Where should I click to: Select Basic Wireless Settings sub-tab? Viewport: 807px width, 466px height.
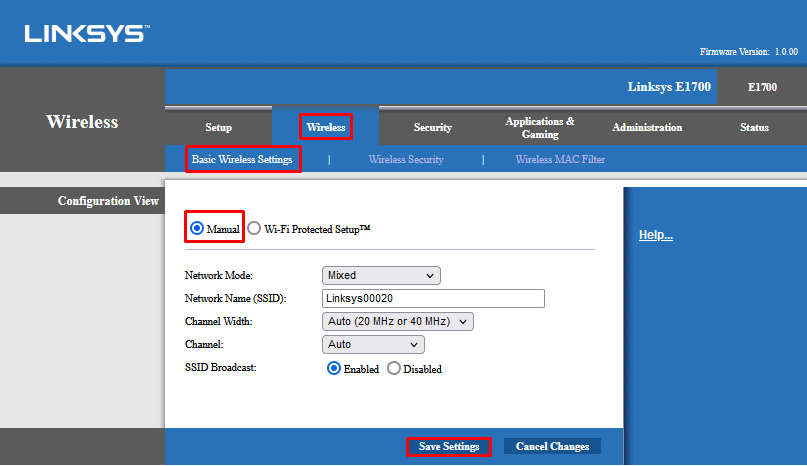click(243, 159)
